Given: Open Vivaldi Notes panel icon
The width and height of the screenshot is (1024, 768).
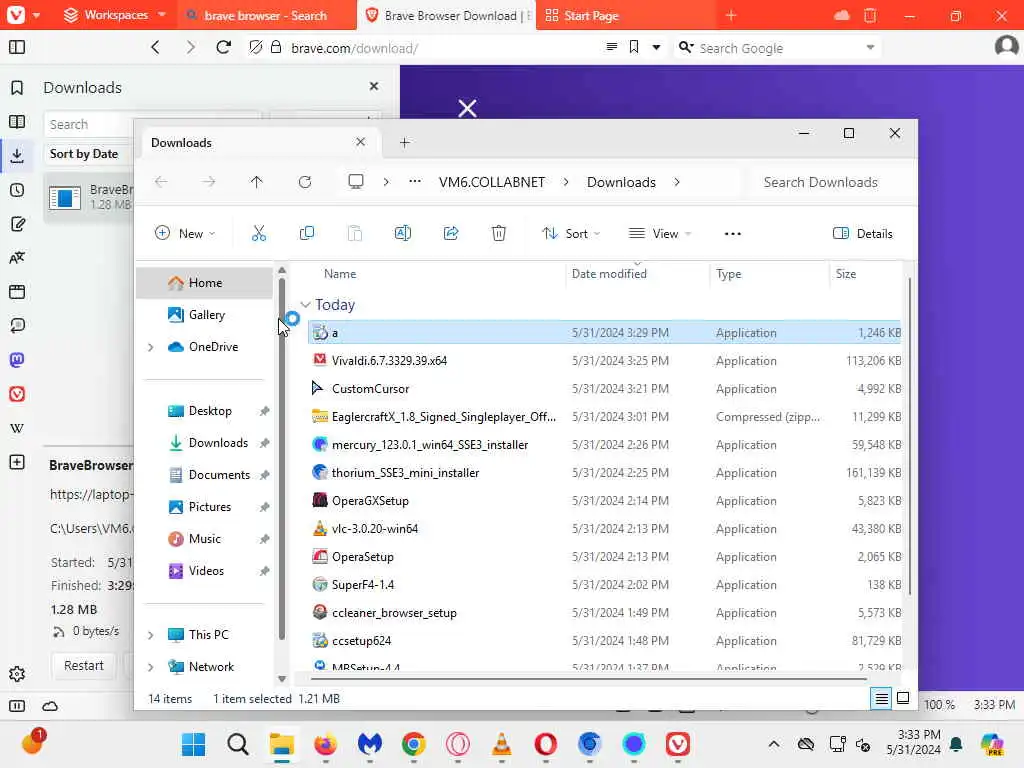Looking at the screenshot, I should coord(17,224).
